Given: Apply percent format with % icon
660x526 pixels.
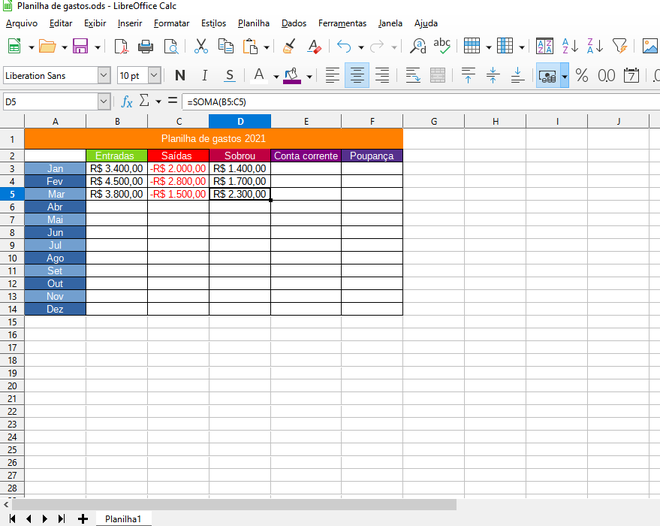Looking at the screenshot, I should [x=581, y=75].
